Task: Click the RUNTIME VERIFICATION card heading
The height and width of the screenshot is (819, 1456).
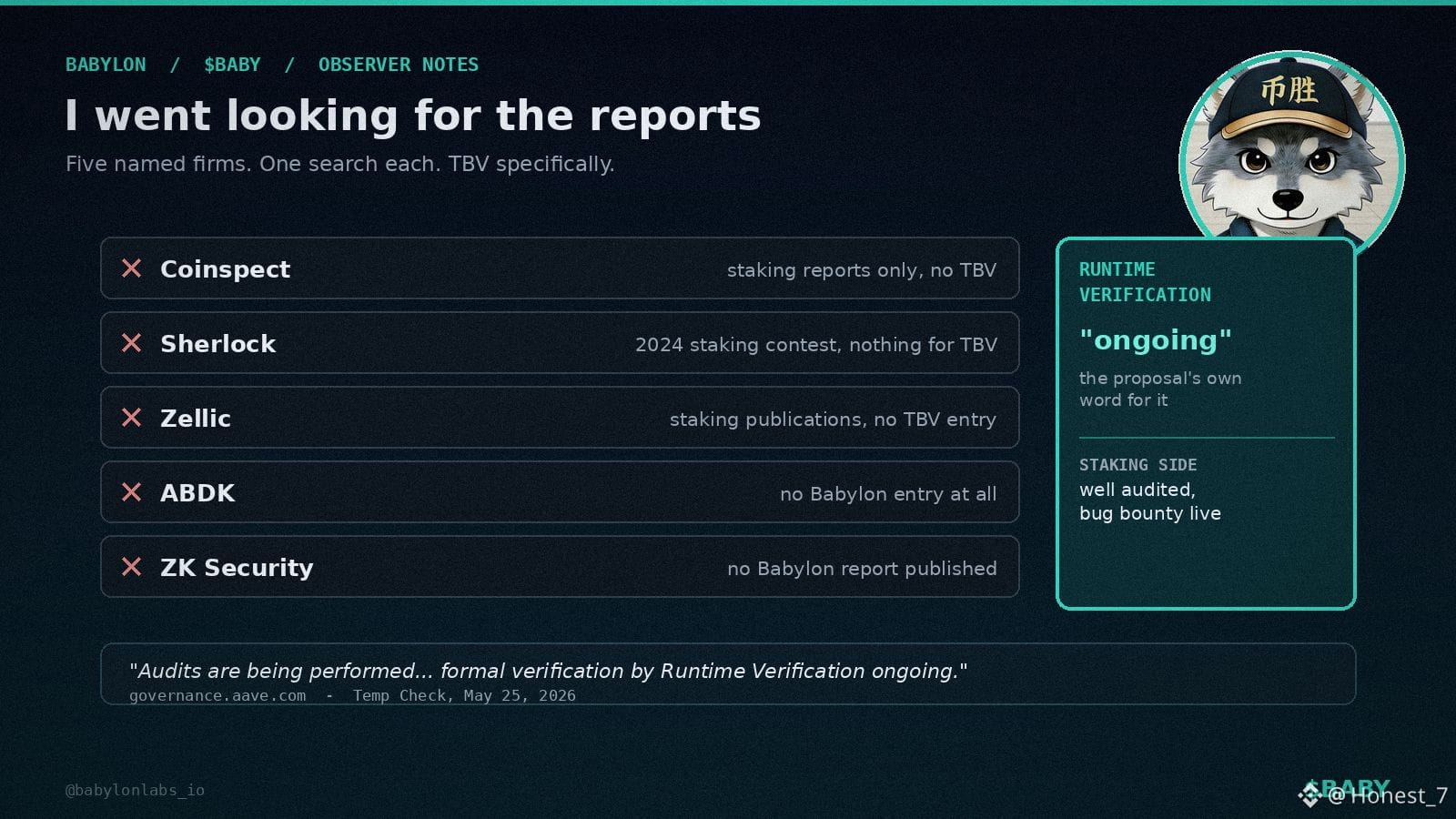Action: (x=1145, y=282)
